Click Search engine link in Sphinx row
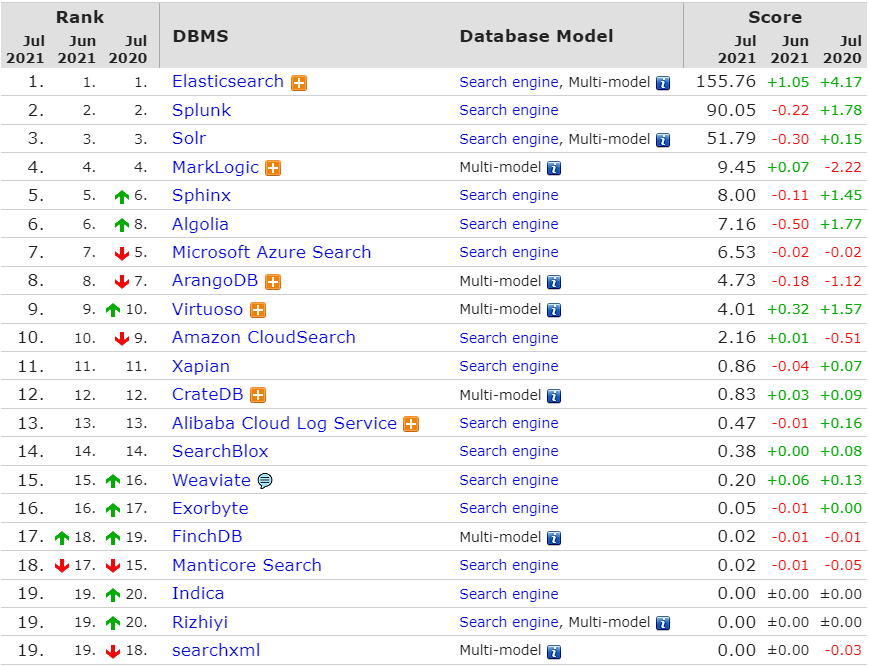 click(x=509, y=196)
